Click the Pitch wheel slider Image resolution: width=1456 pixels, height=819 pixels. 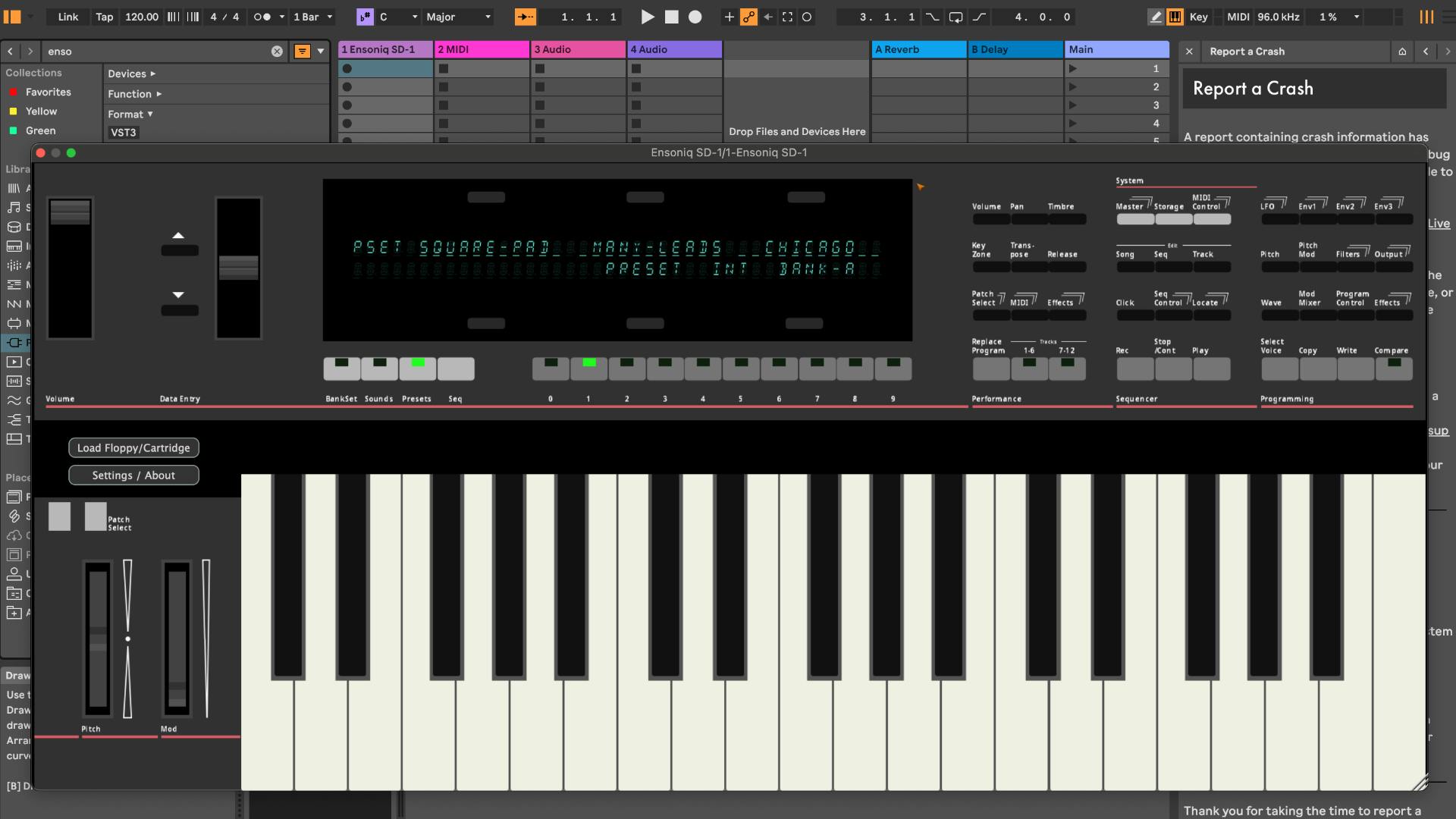tap(98, 638)
